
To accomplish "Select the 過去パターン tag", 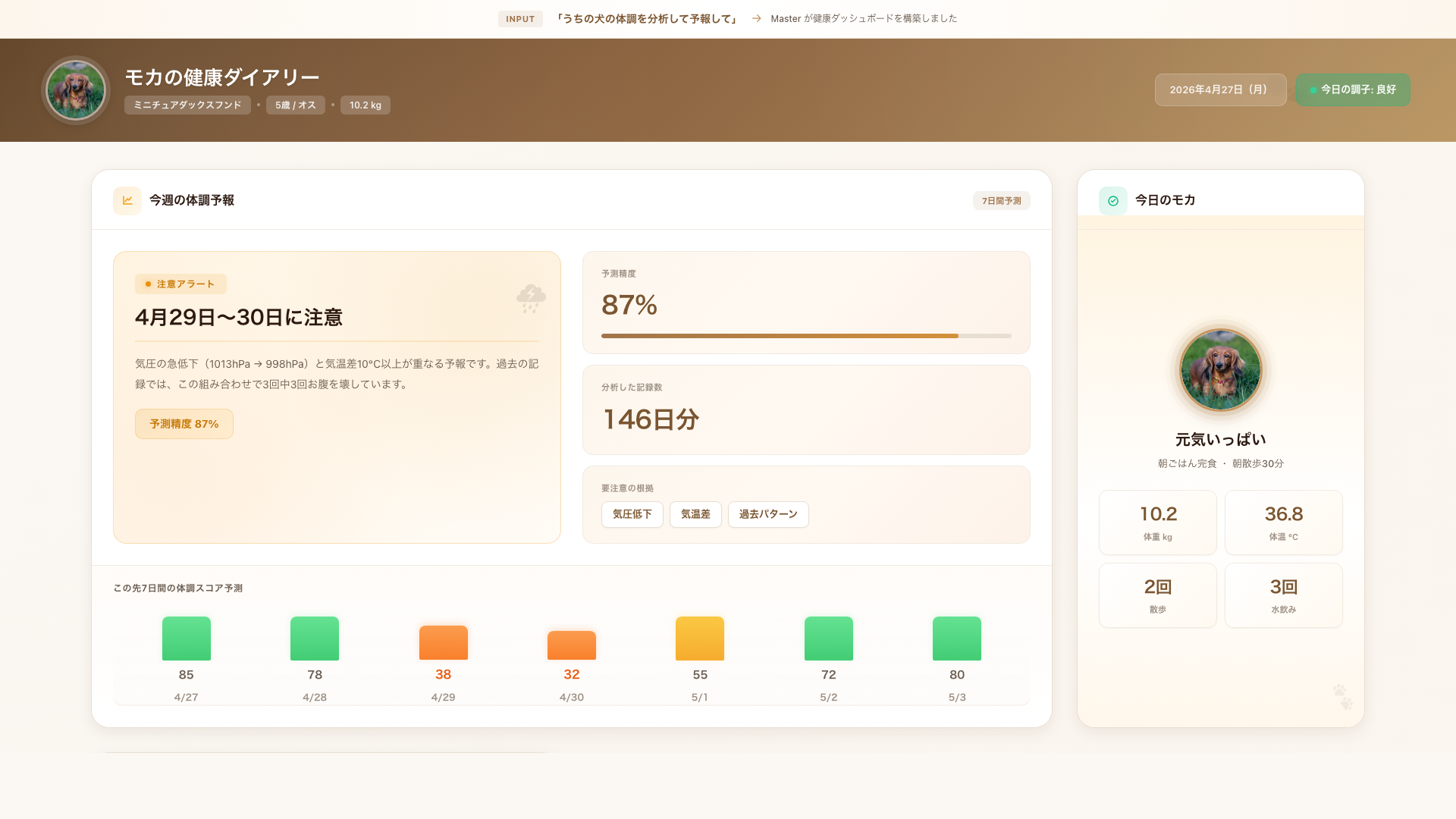I will (x=768, y=514).
